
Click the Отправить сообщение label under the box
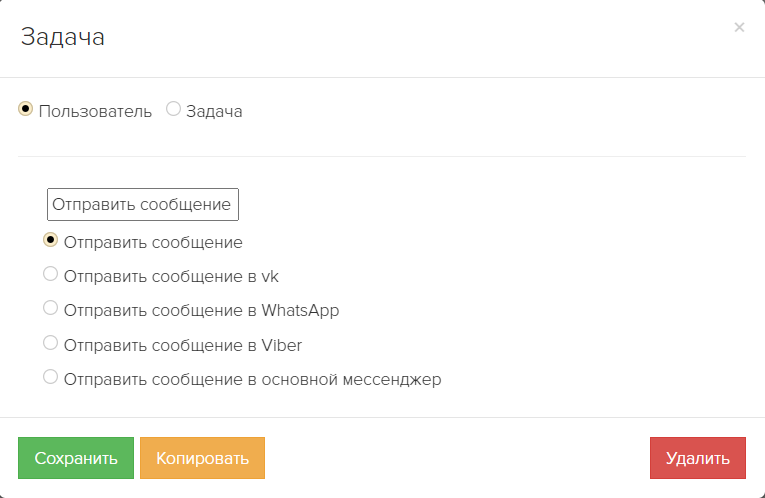(153, 242)
